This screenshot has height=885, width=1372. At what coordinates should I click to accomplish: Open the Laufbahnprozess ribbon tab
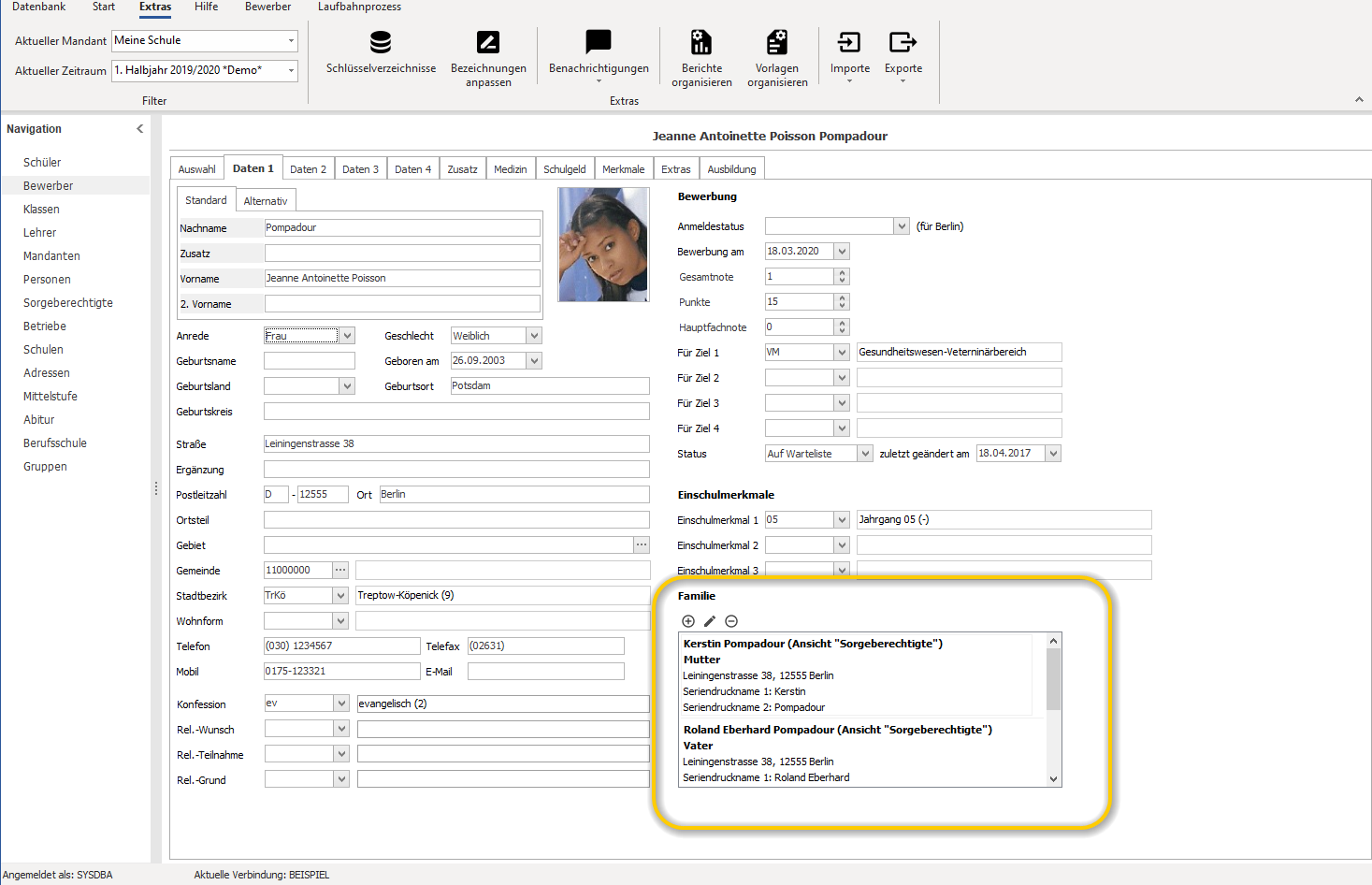(x=359, y=7)
